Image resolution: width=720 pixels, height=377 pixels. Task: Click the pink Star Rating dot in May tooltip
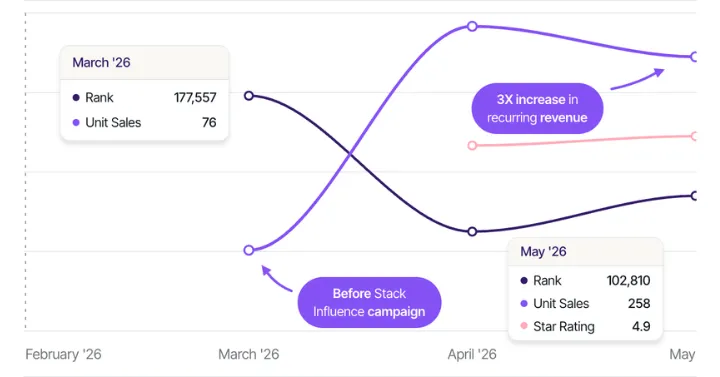tap(524, 326)
